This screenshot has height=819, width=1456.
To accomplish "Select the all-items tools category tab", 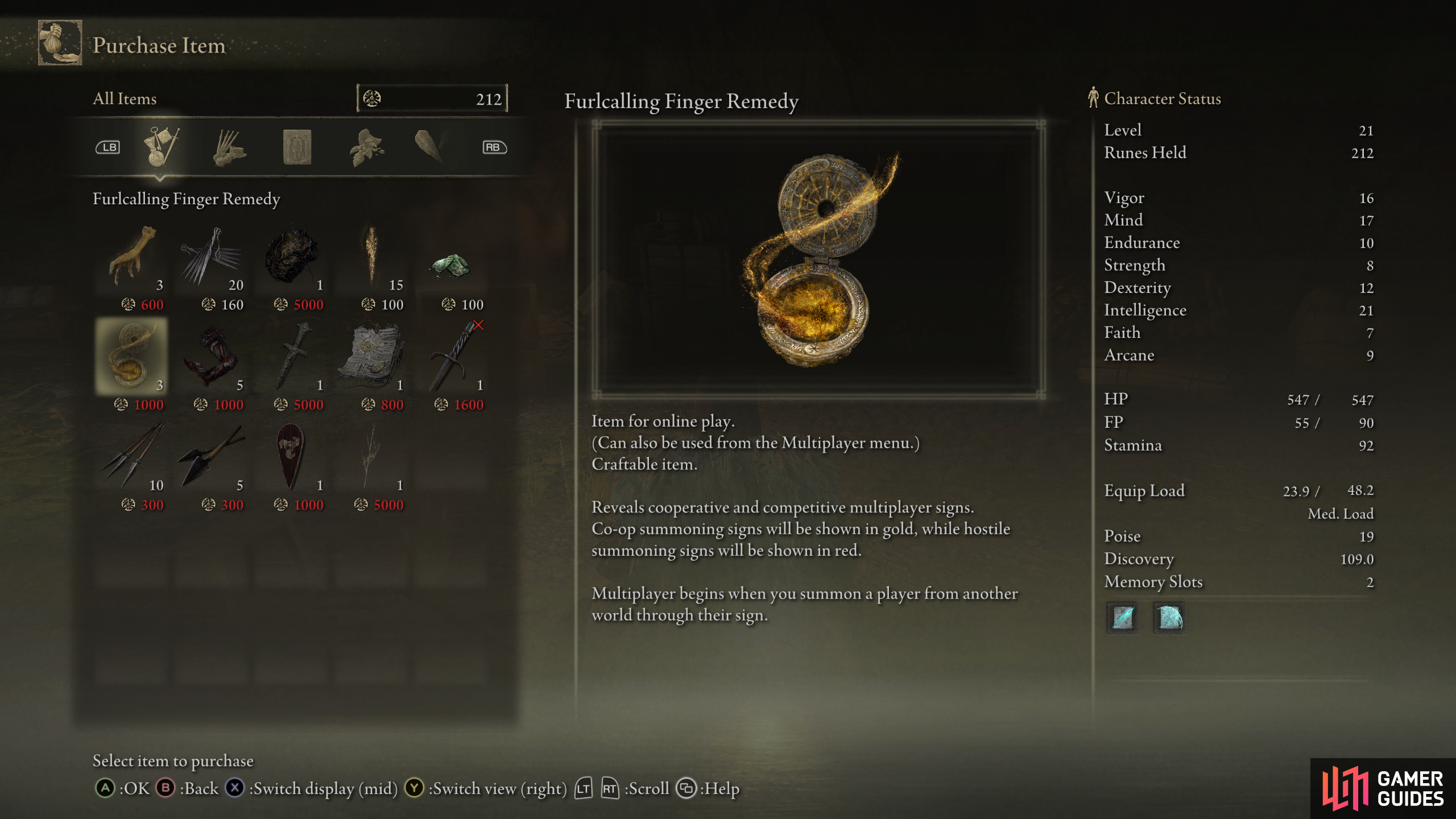I will 161,147.
